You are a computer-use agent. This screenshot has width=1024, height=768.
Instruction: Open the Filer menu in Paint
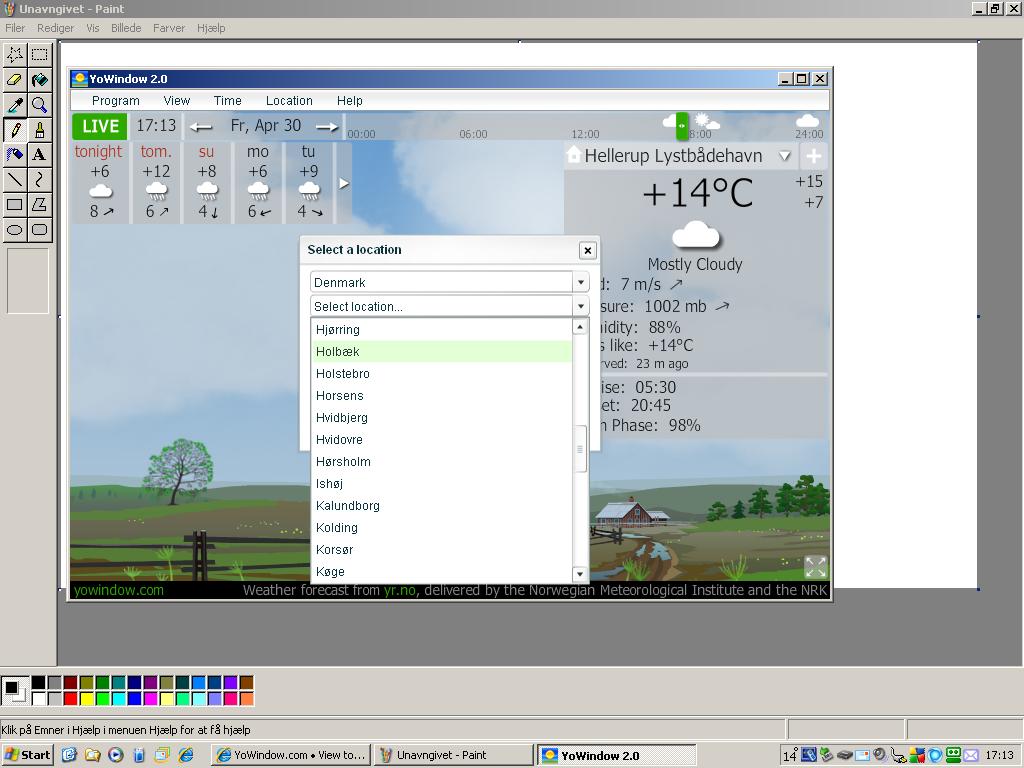pos(15,28)
